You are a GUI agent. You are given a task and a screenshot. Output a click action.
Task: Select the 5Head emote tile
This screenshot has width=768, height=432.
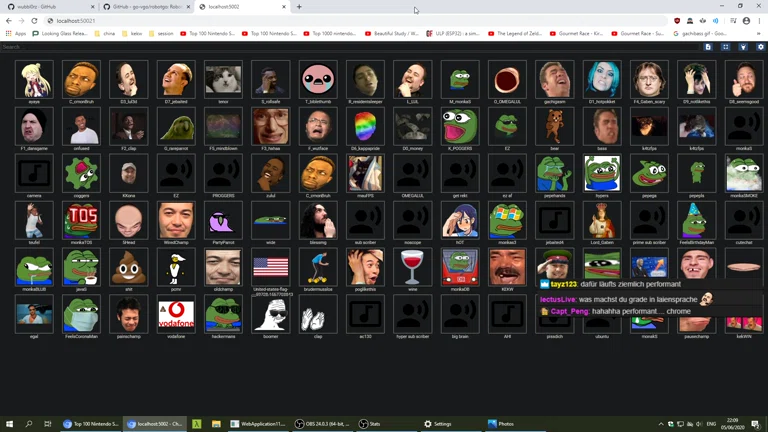pyautogui.click(x=129, y=220)
